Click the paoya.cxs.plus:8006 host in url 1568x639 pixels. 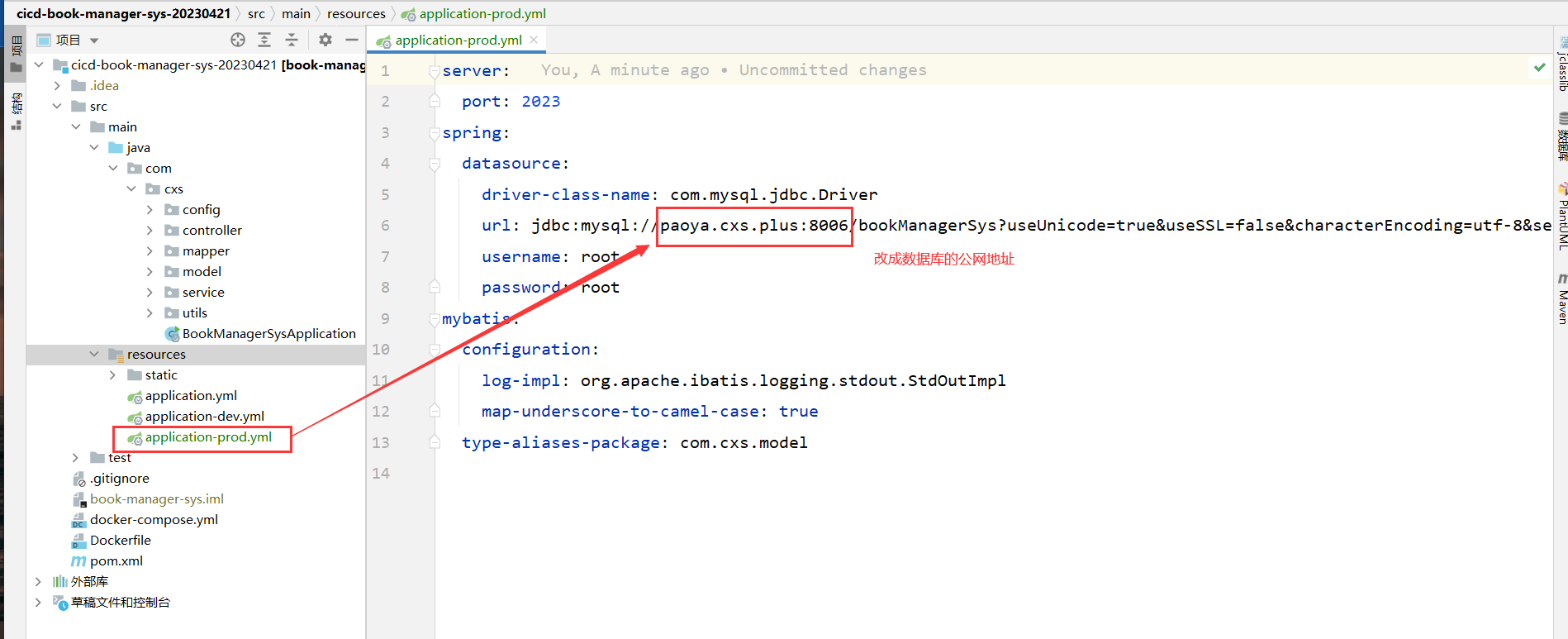[754, 225]
